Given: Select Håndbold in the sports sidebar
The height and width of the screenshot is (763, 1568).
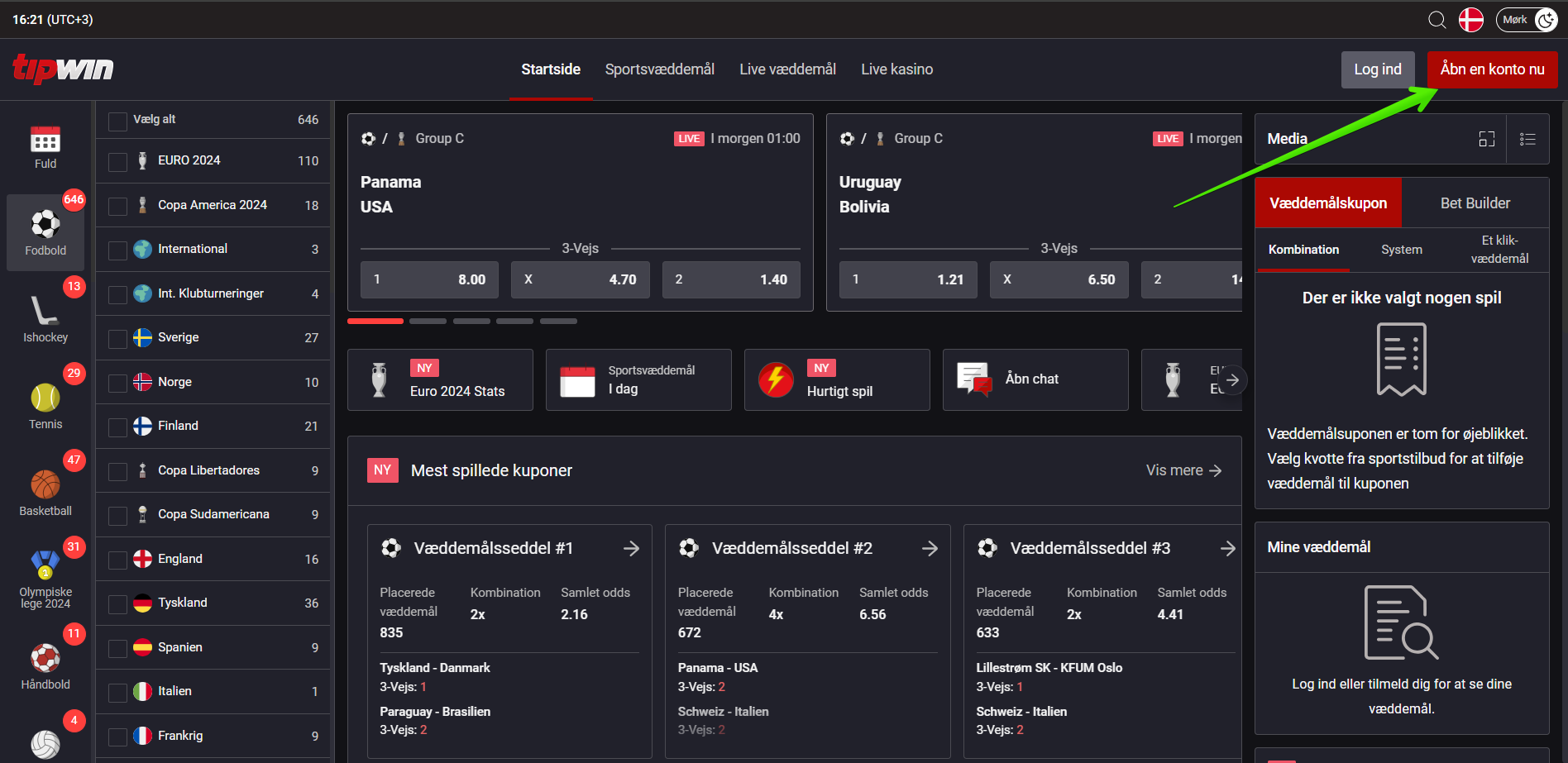Looking at the screenshot, I should (45, 667).
